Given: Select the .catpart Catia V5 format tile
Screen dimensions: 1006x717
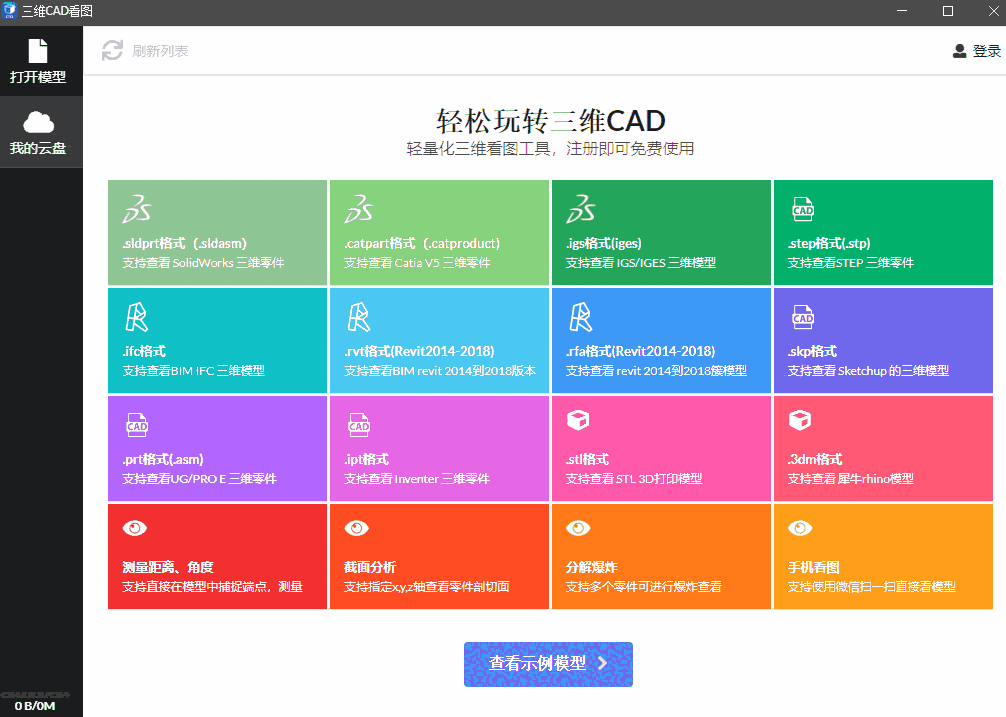Looking at the screenshot, I should (x=439, y=232).
